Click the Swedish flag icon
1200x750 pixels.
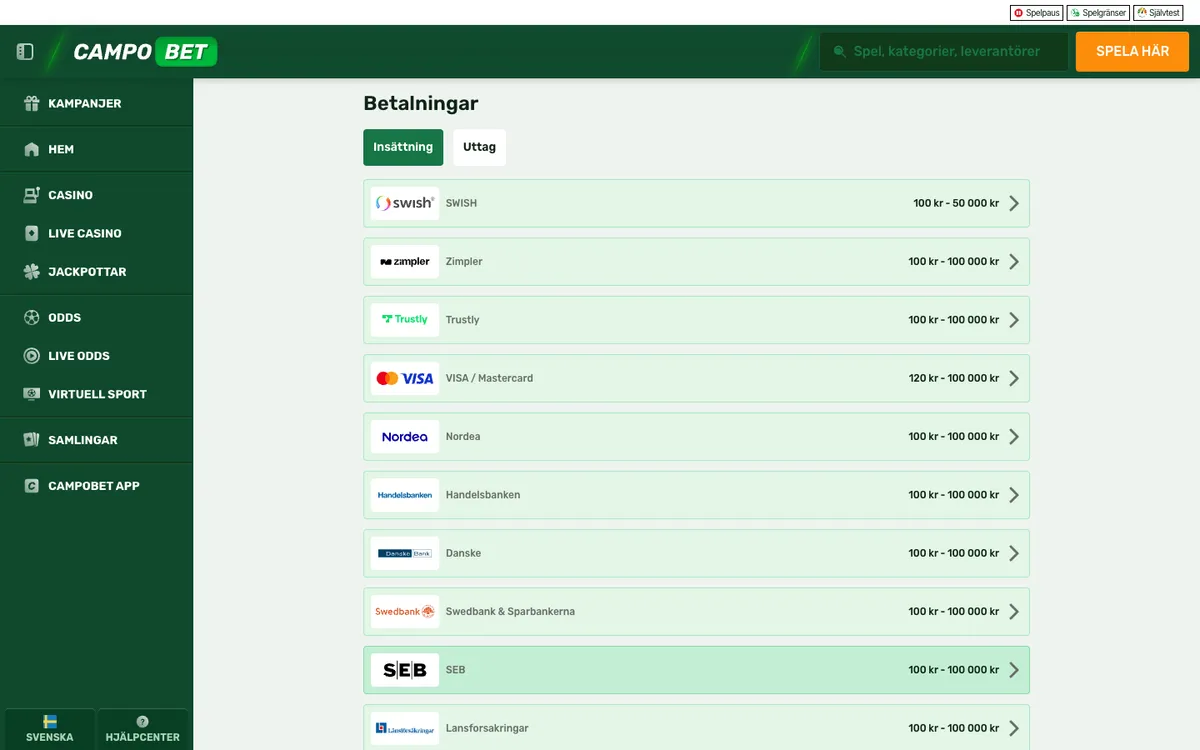pyautogui.click(x=50, y=721)
